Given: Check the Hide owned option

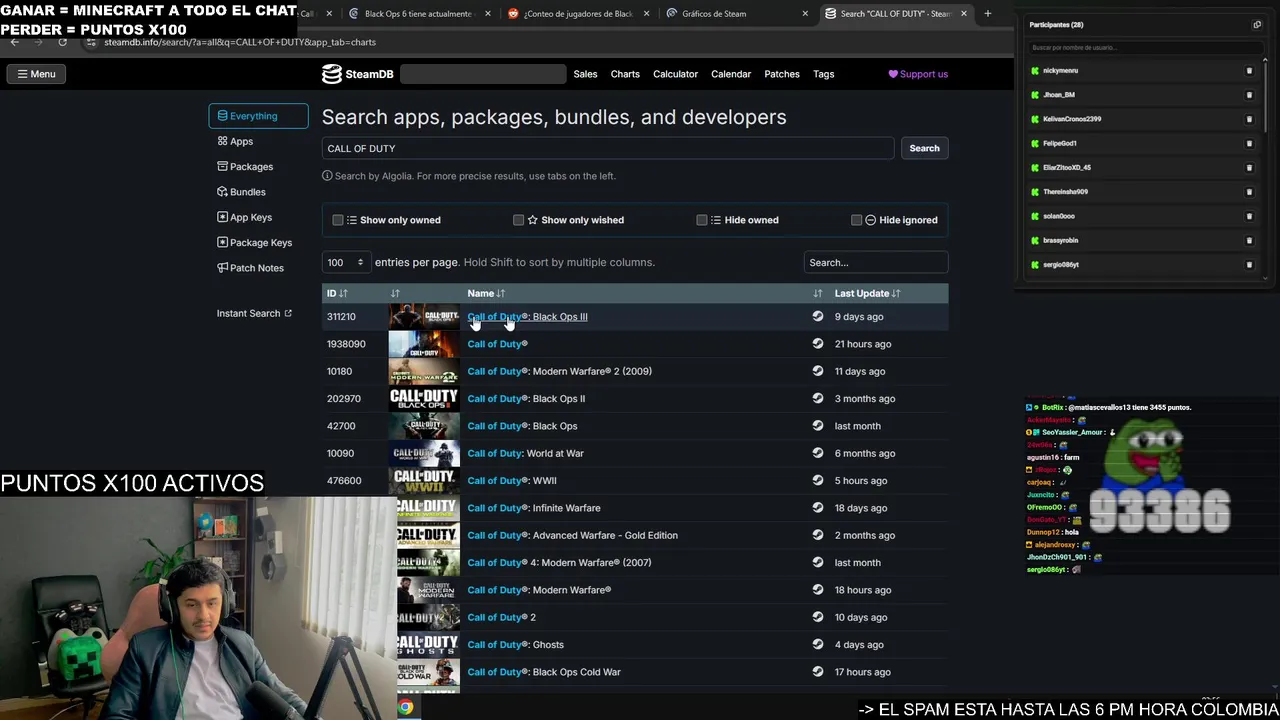Looking at the screenshot, I should 702,220.
